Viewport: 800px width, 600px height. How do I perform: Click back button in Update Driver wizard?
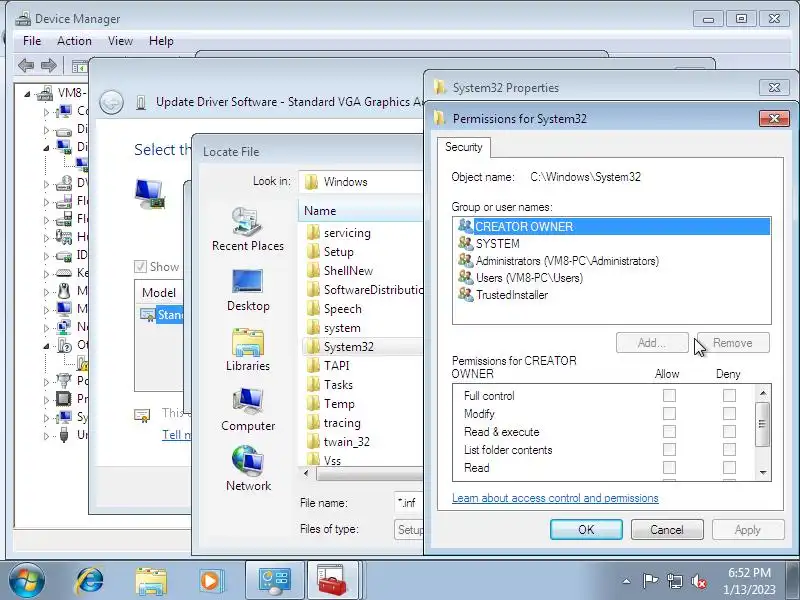[x=111, y=102]
